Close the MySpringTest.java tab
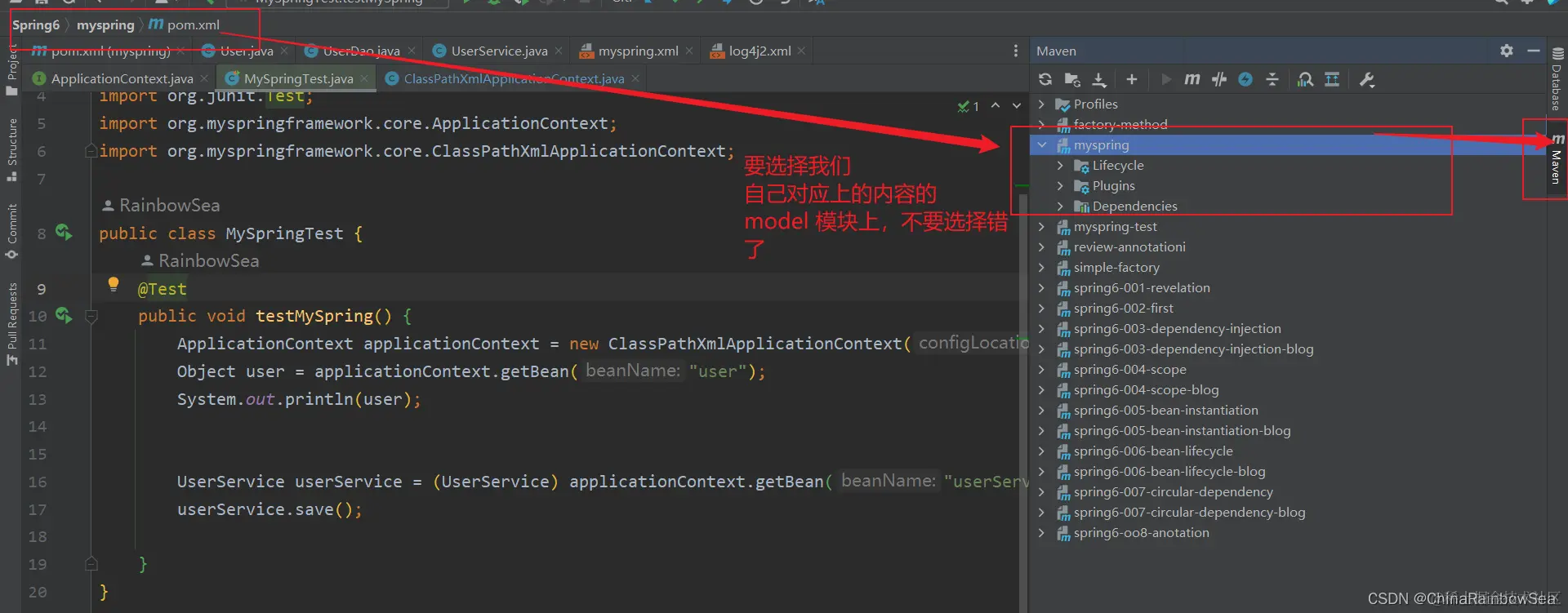The height and width of the screenshot is (613, 1568). point(364,78)
